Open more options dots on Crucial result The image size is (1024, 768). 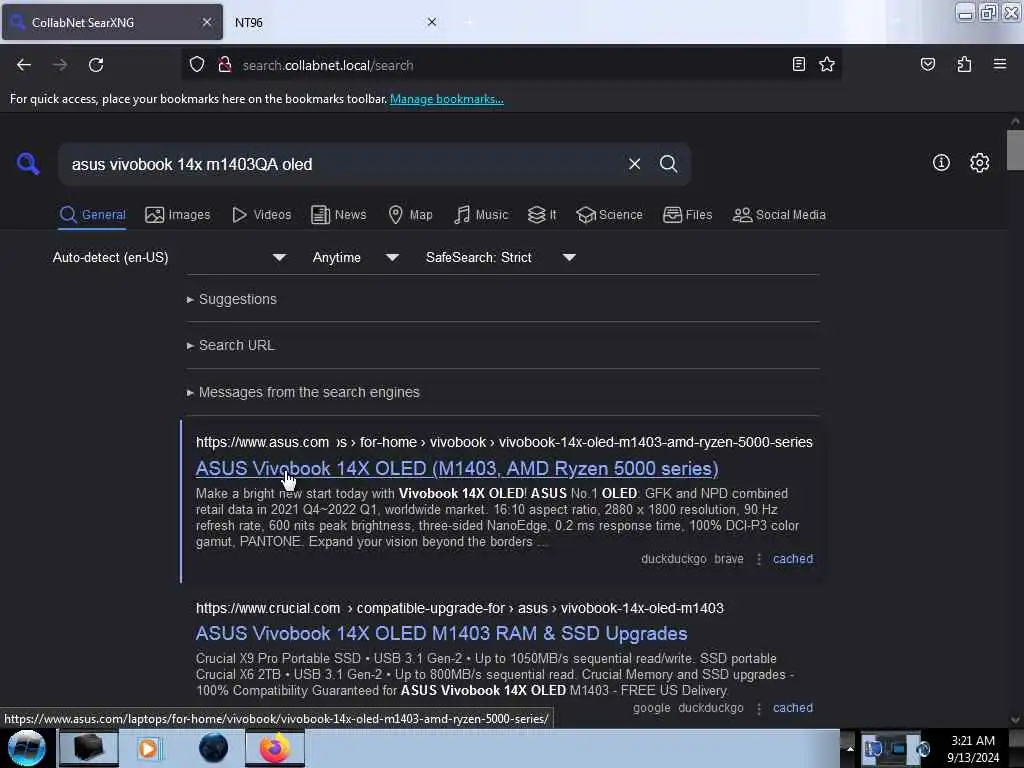tap(758, 708)
